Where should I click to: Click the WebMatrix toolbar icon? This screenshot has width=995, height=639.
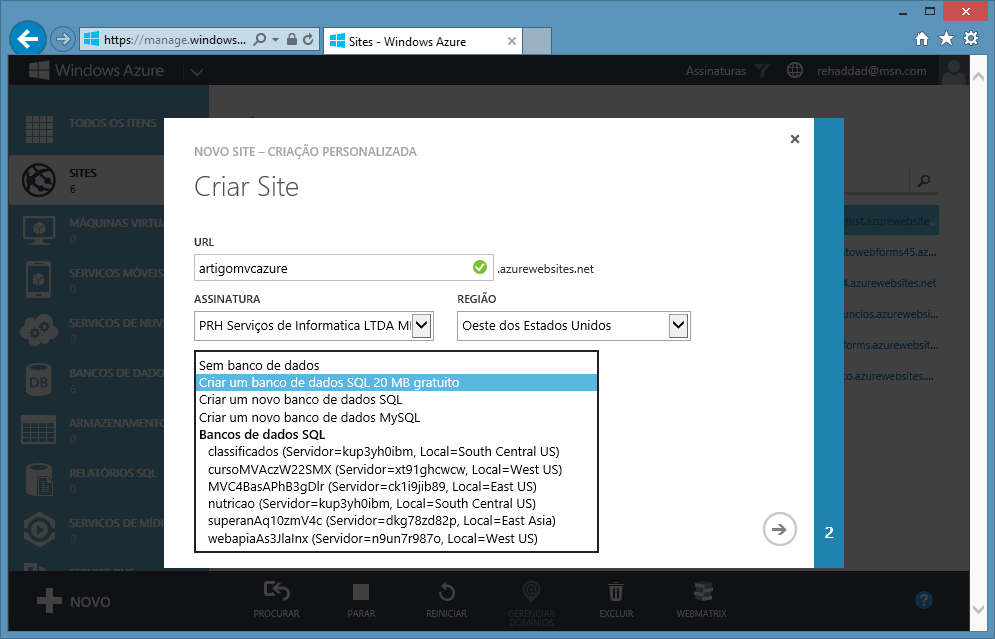(x=702, y=591)
